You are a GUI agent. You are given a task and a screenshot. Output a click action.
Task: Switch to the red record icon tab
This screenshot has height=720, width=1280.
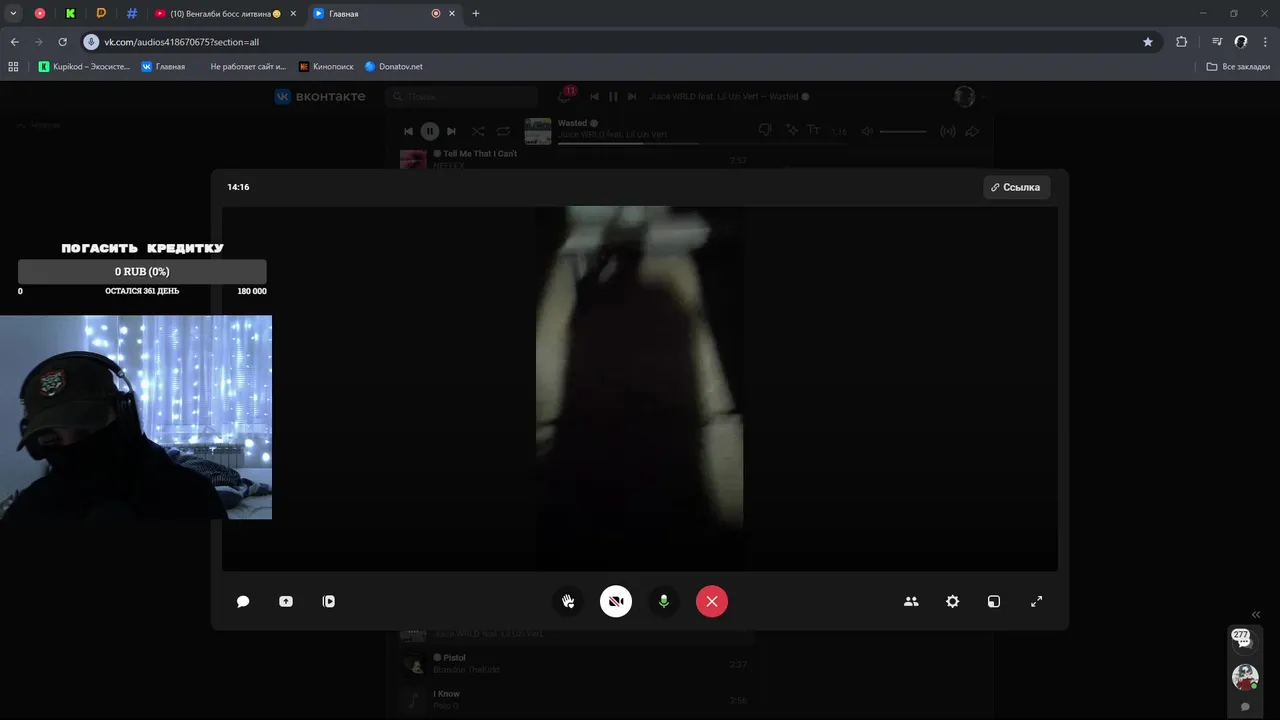(x=40, y=13)
